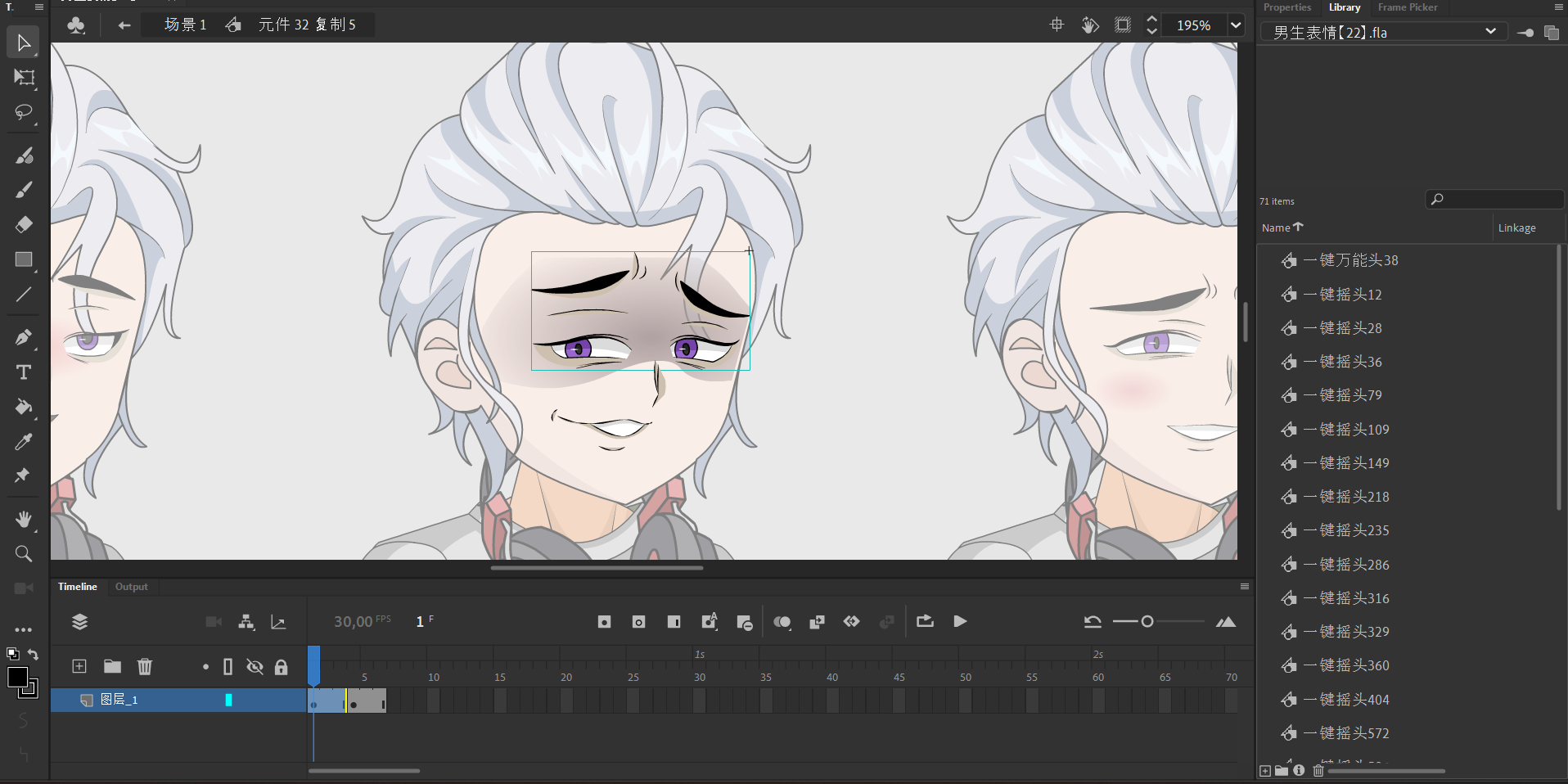Select the Free Transform tool
The height and width of the screenshot is (784, 1568).
[x=24, y=78]
